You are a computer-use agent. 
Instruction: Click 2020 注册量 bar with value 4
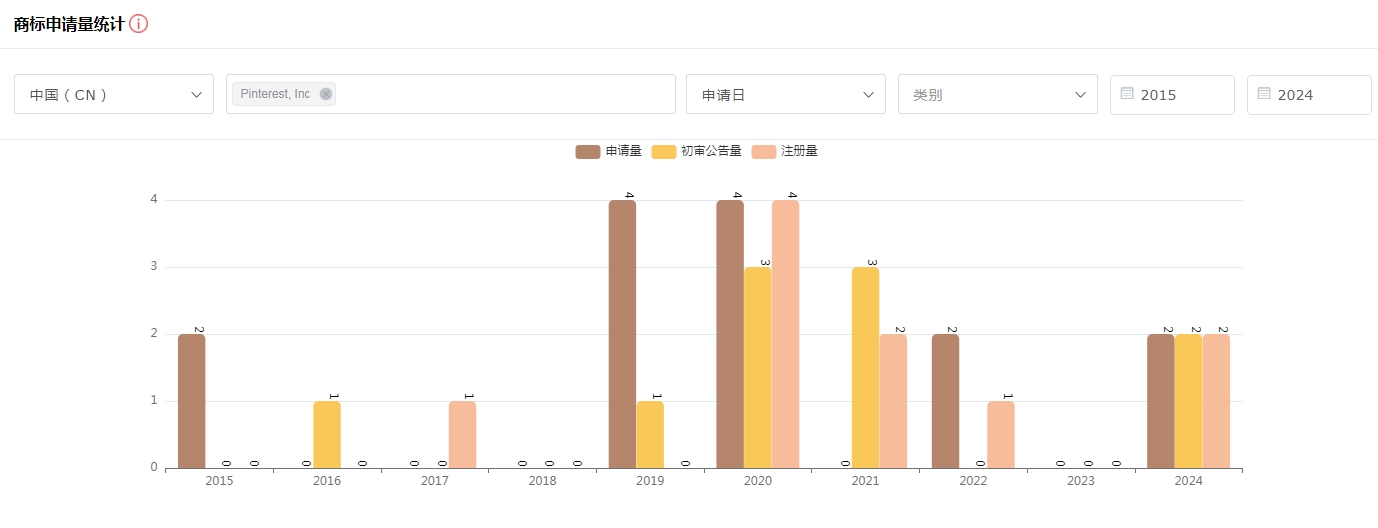[785, 333]
